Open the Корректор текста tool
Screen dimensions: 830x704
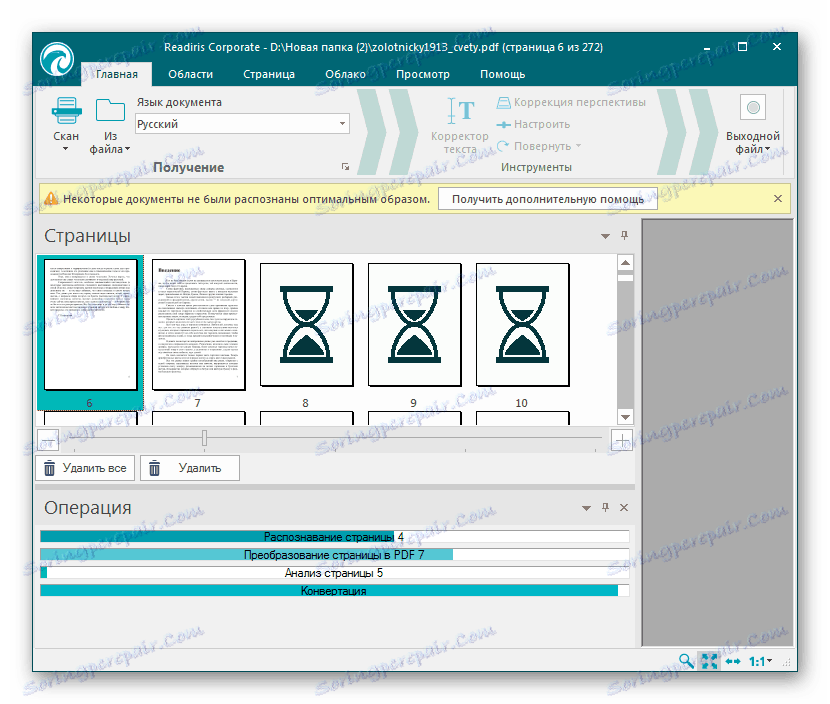coord(459,126)
